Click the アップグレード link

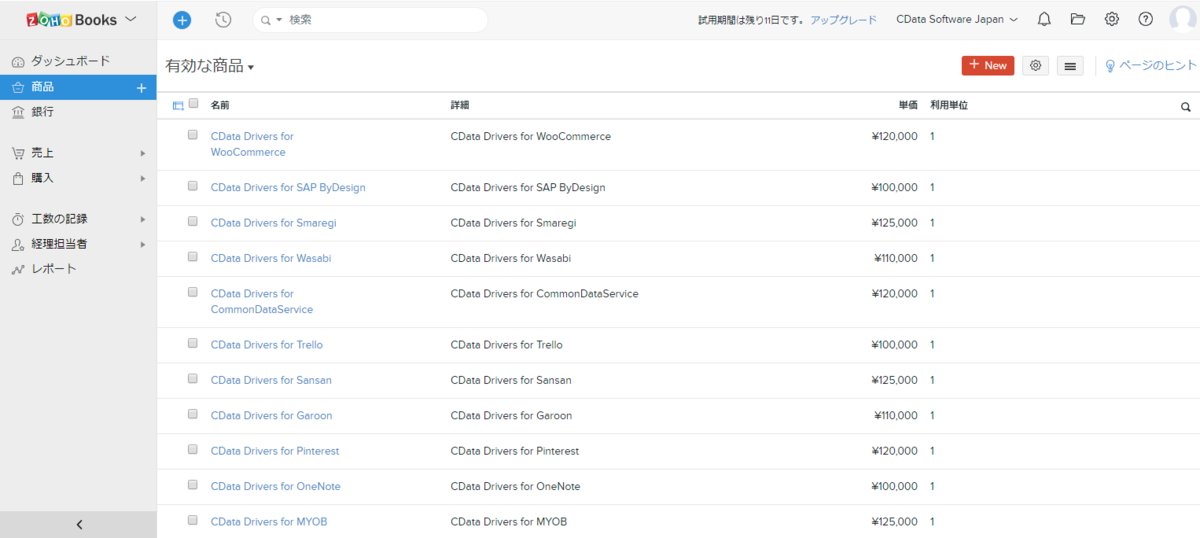843,20
